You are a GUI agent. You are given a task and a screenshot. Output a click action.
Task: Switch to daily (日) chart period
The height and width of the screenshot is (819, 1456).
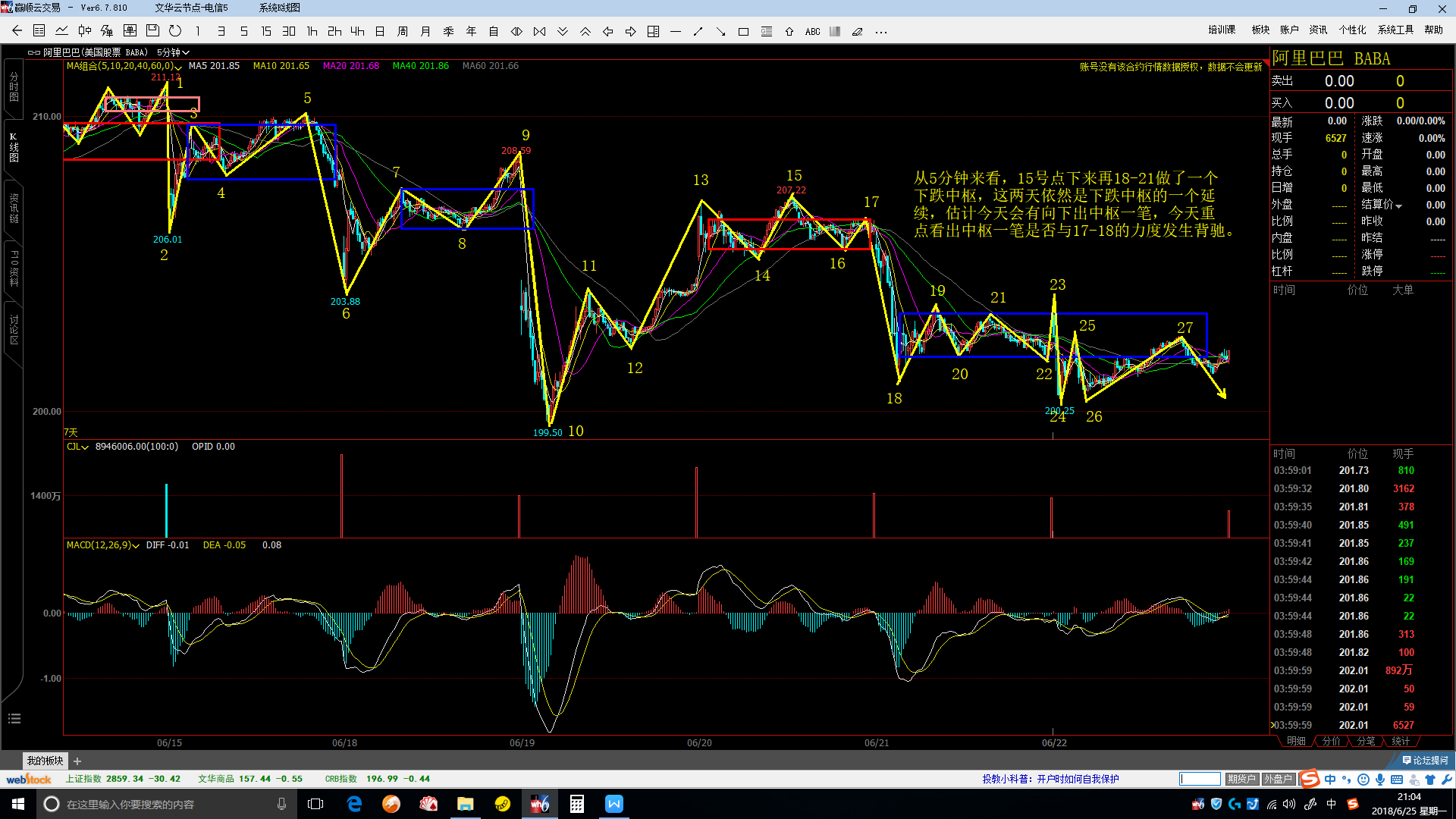[x=380, y=31]
